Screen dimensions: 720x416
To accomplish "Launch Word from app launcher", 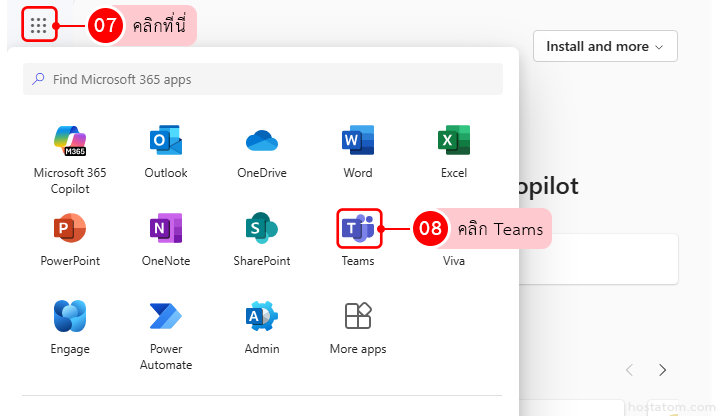I will click(x=358, y=141).
